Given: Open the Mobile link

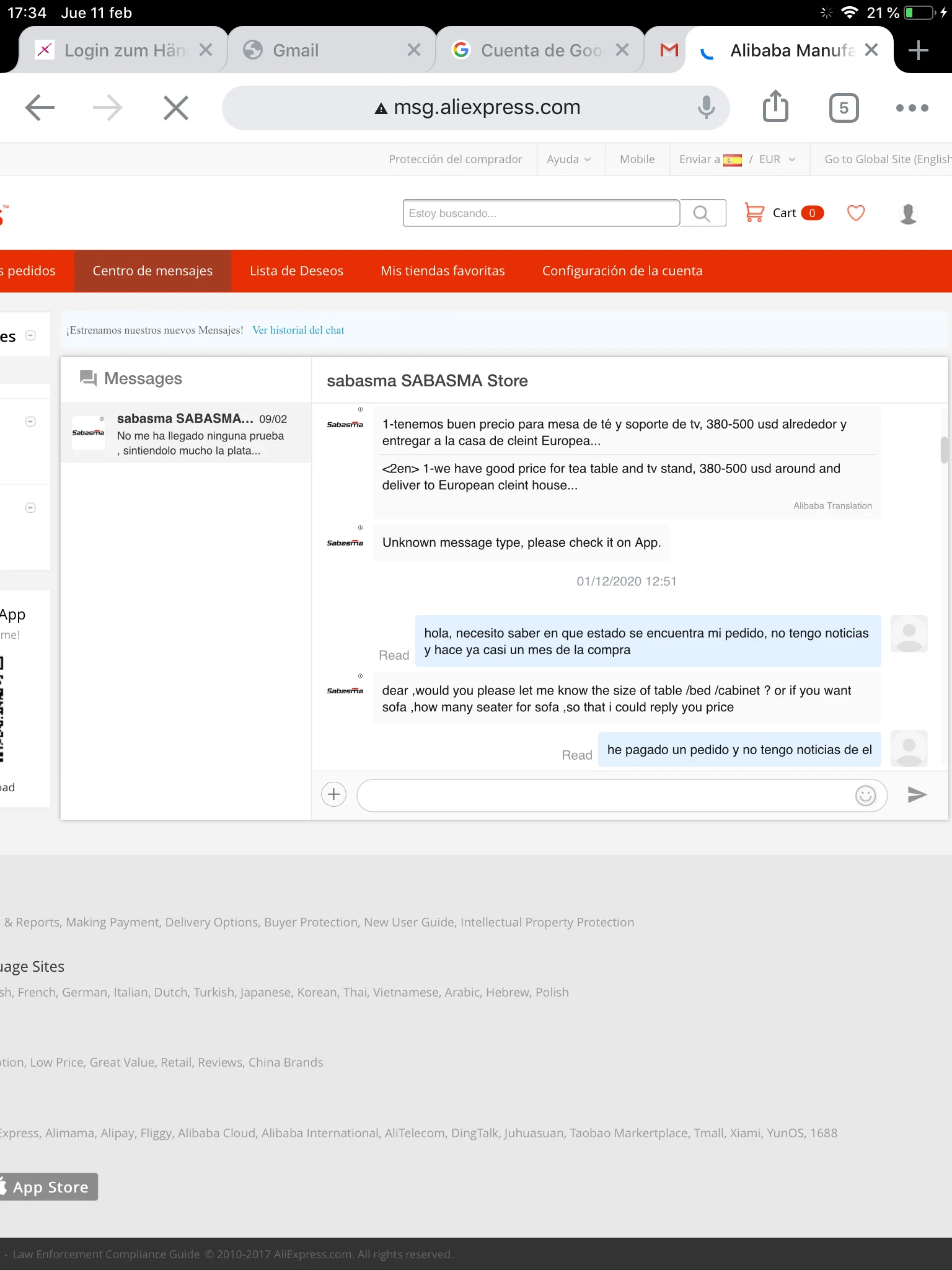Looking at the screenshot, I should pos(637,159).
